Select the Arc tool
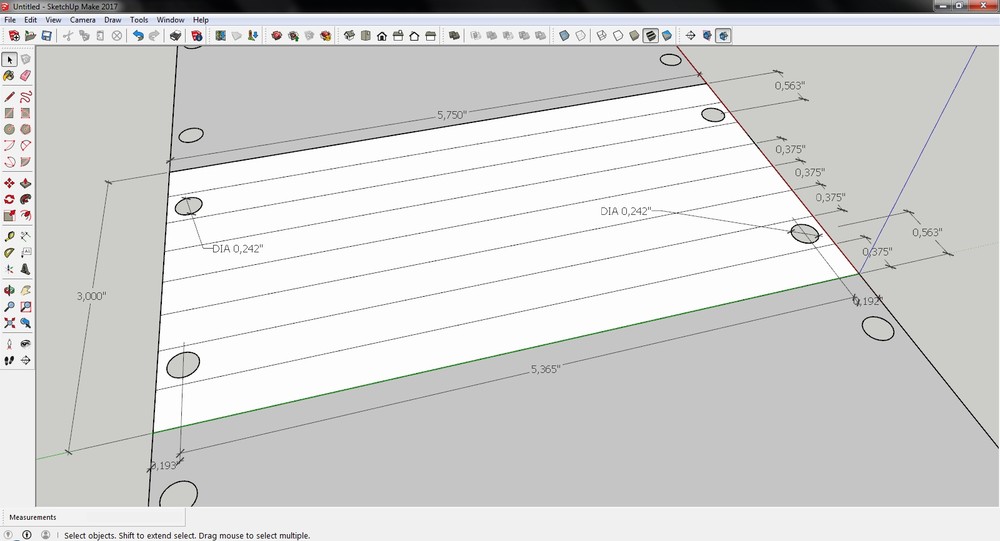Image resolution: width=1000 pixels, height=541 pixels. pos(10,145)
